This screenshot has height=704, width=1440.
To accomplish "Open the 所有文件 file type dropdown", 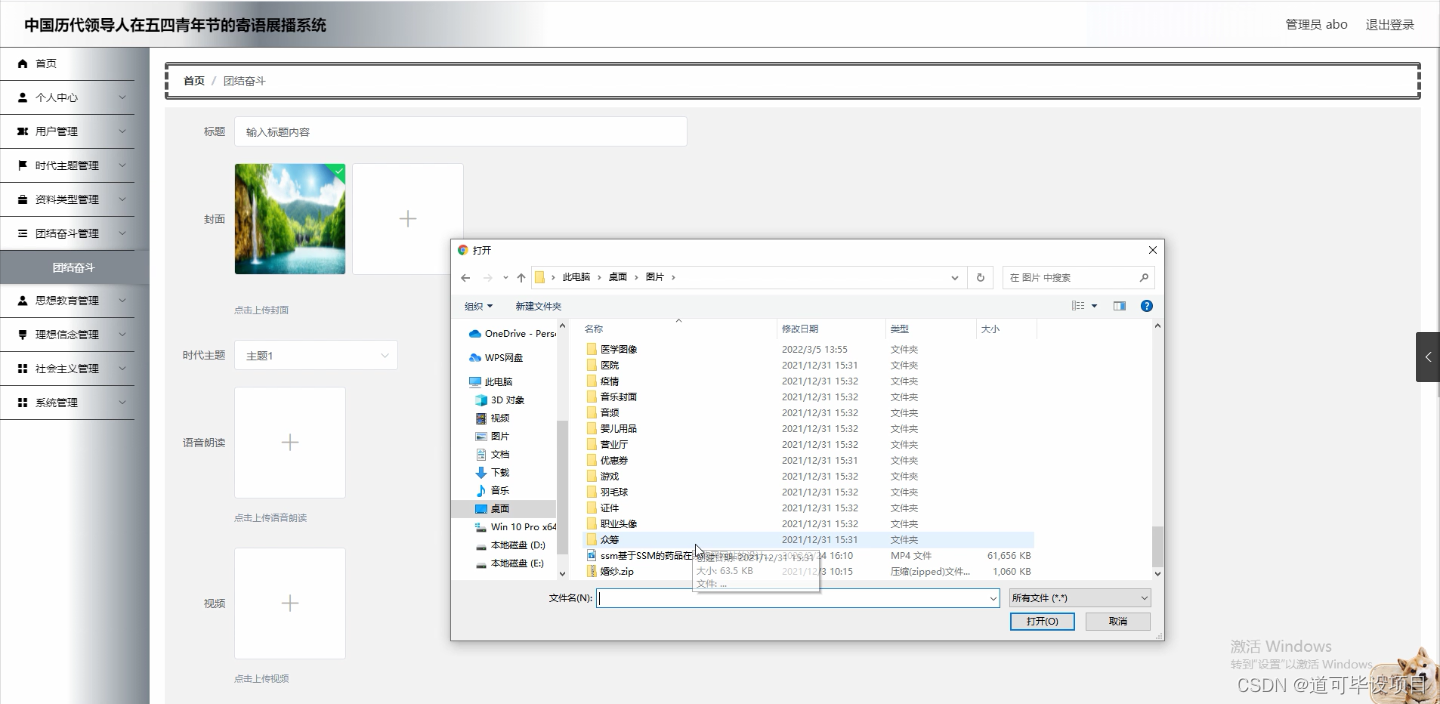I will coord(1080,598).
